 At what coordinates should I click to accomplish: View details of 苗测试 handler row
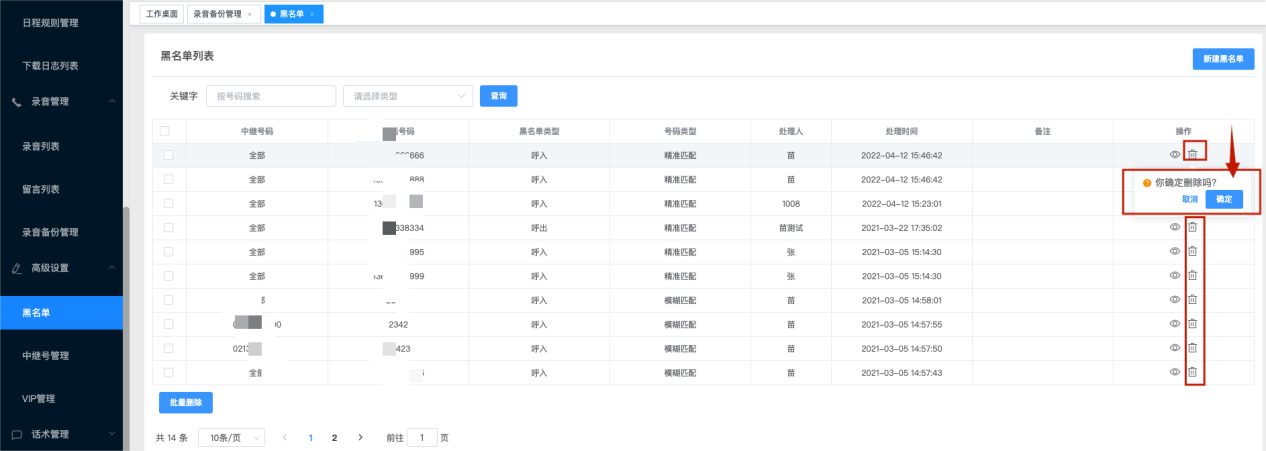tap(1175, 227)
